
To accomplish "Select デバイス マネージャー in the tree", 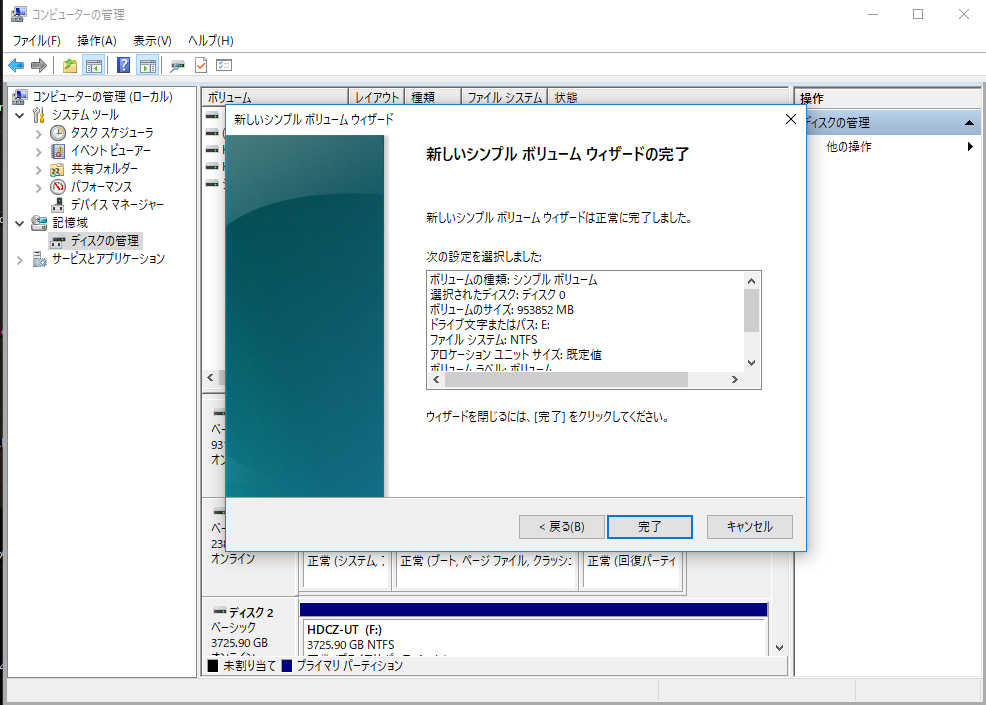I will (116, 205).
